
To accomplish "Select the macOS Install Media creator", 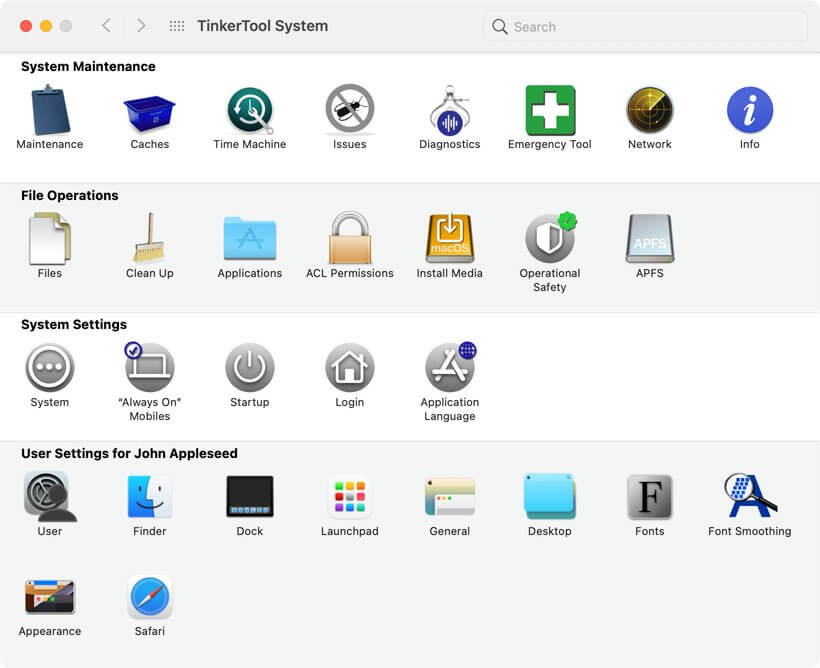I will tap(449, 240).
